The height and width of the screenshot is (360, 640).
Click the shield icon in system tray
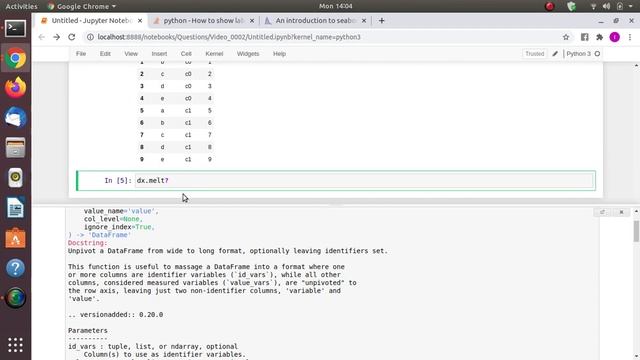571,6
